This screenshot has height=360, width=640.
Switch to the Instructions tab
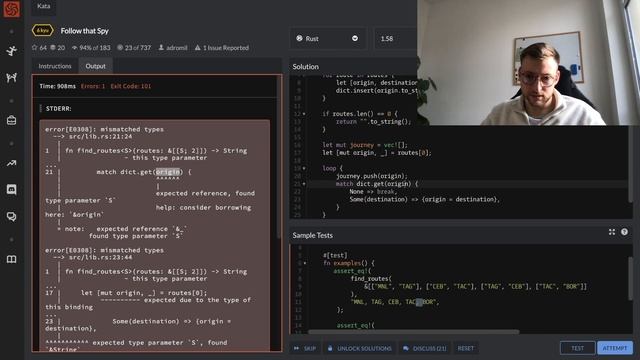click(x=55, y=66)
